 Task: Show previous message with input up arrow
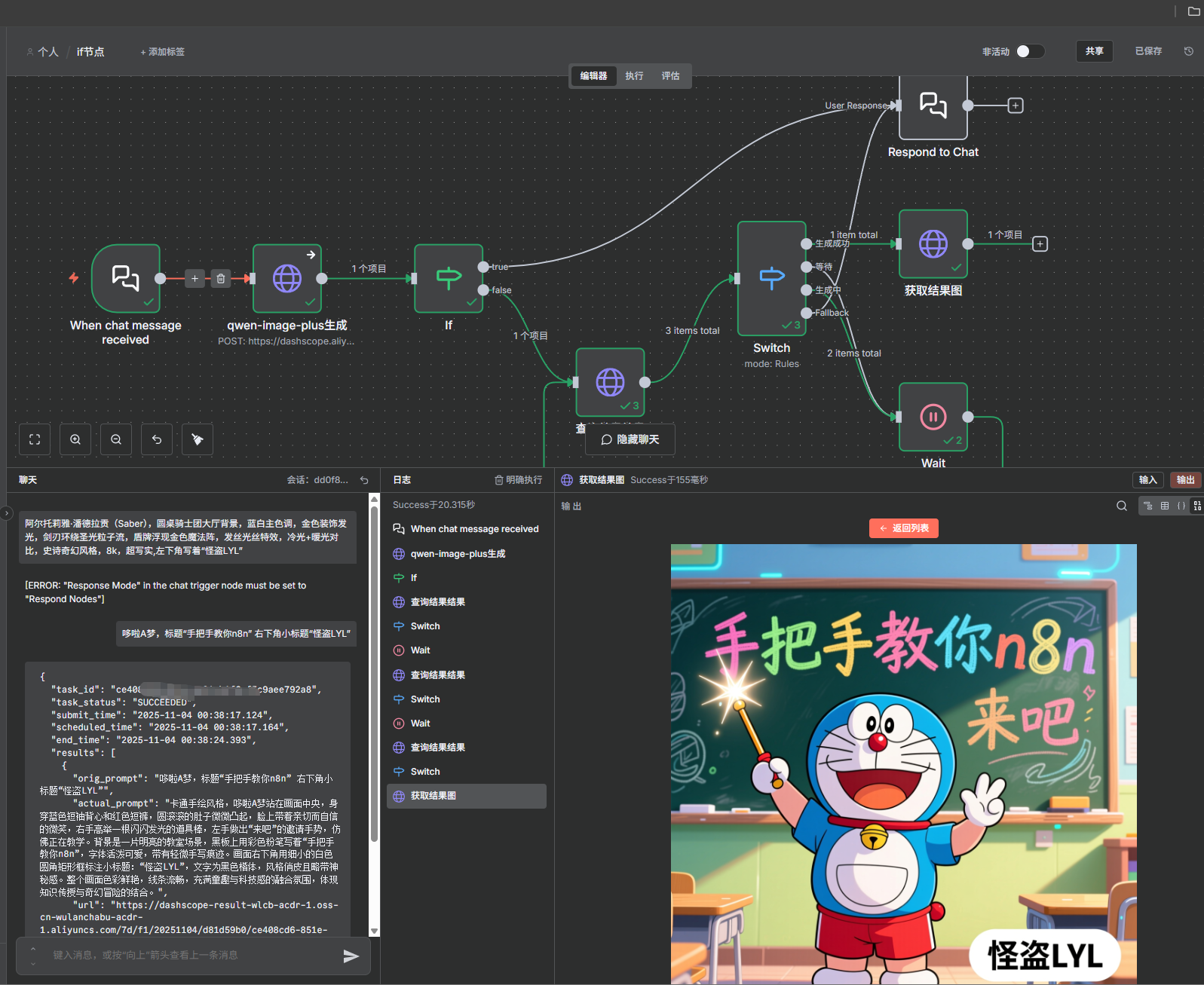[x=33, y=949]
